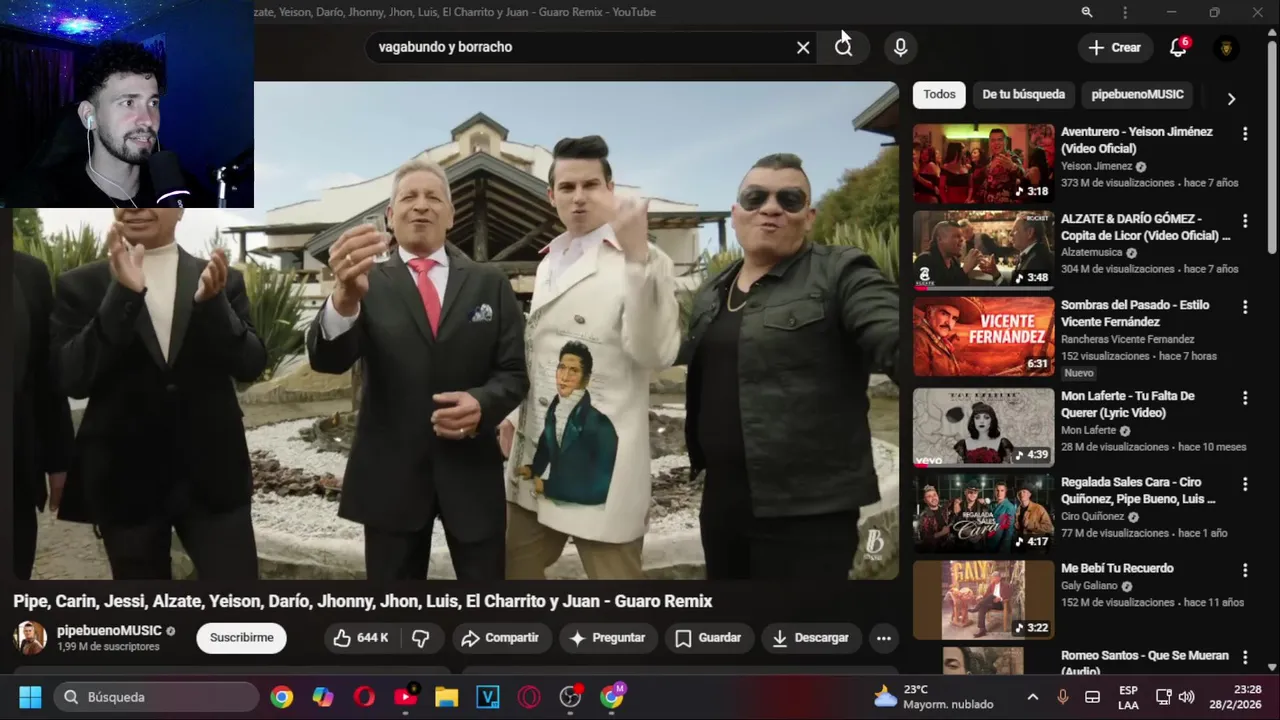Start voice search with the microphone icon
The image size is (1280, 720).
point(901,47)
